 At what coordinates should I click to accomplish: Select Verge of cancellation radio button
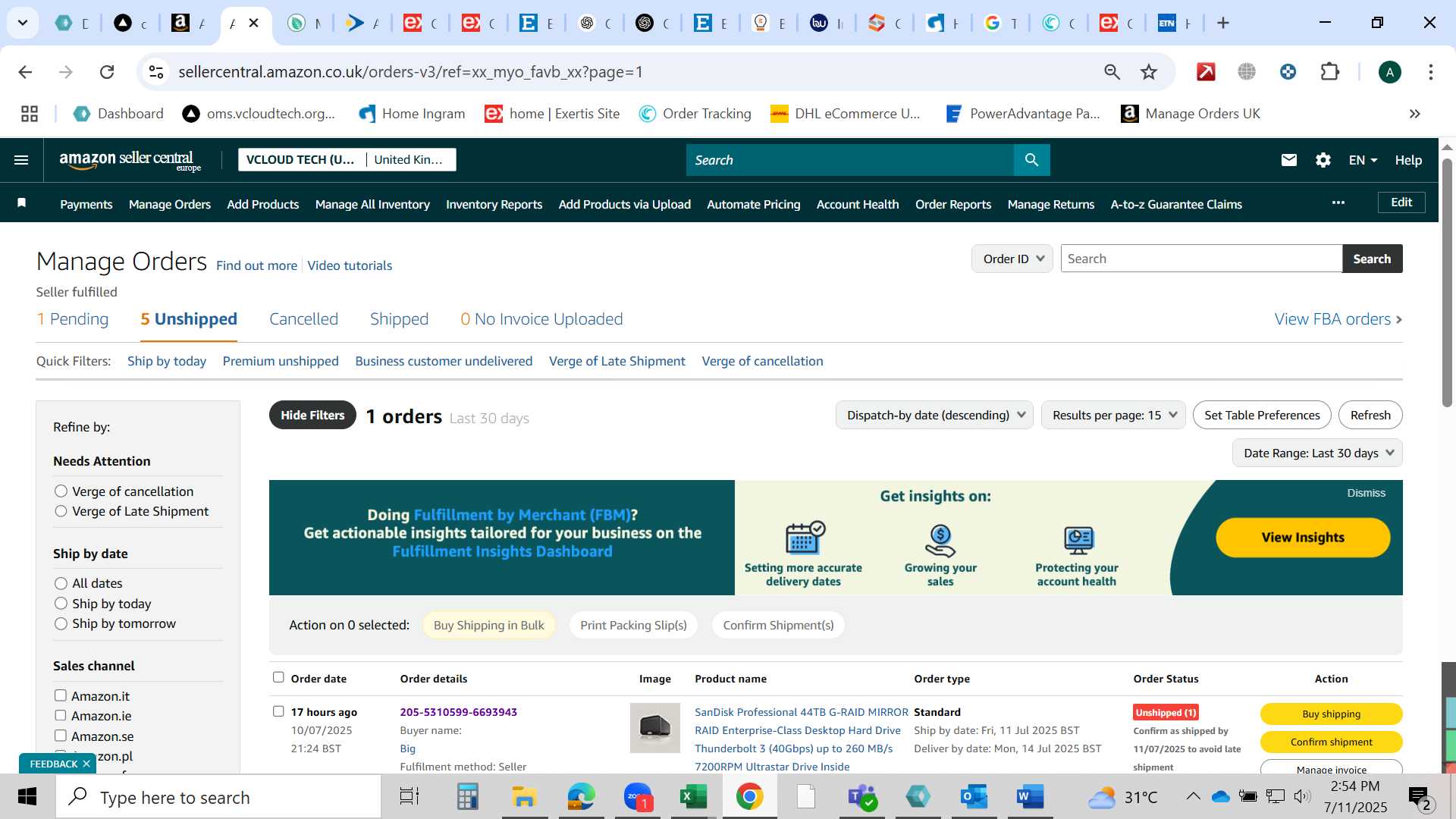click(x=61, y=491)
